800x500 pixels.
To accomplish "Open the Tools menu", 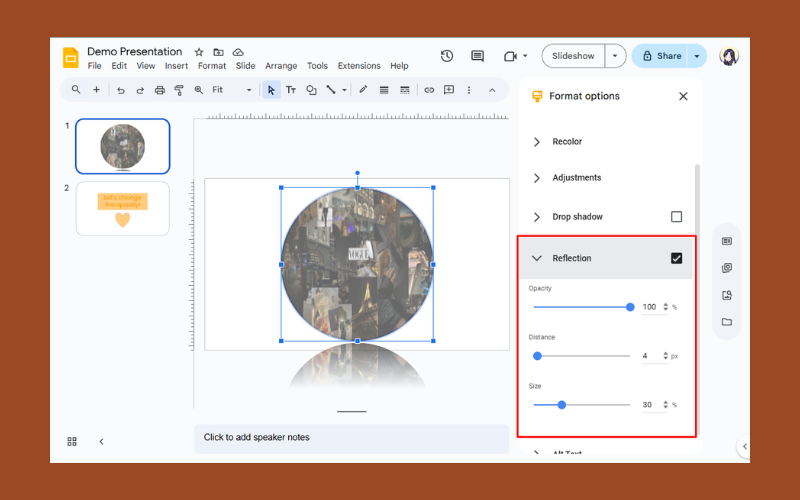I will pos(317,66).
